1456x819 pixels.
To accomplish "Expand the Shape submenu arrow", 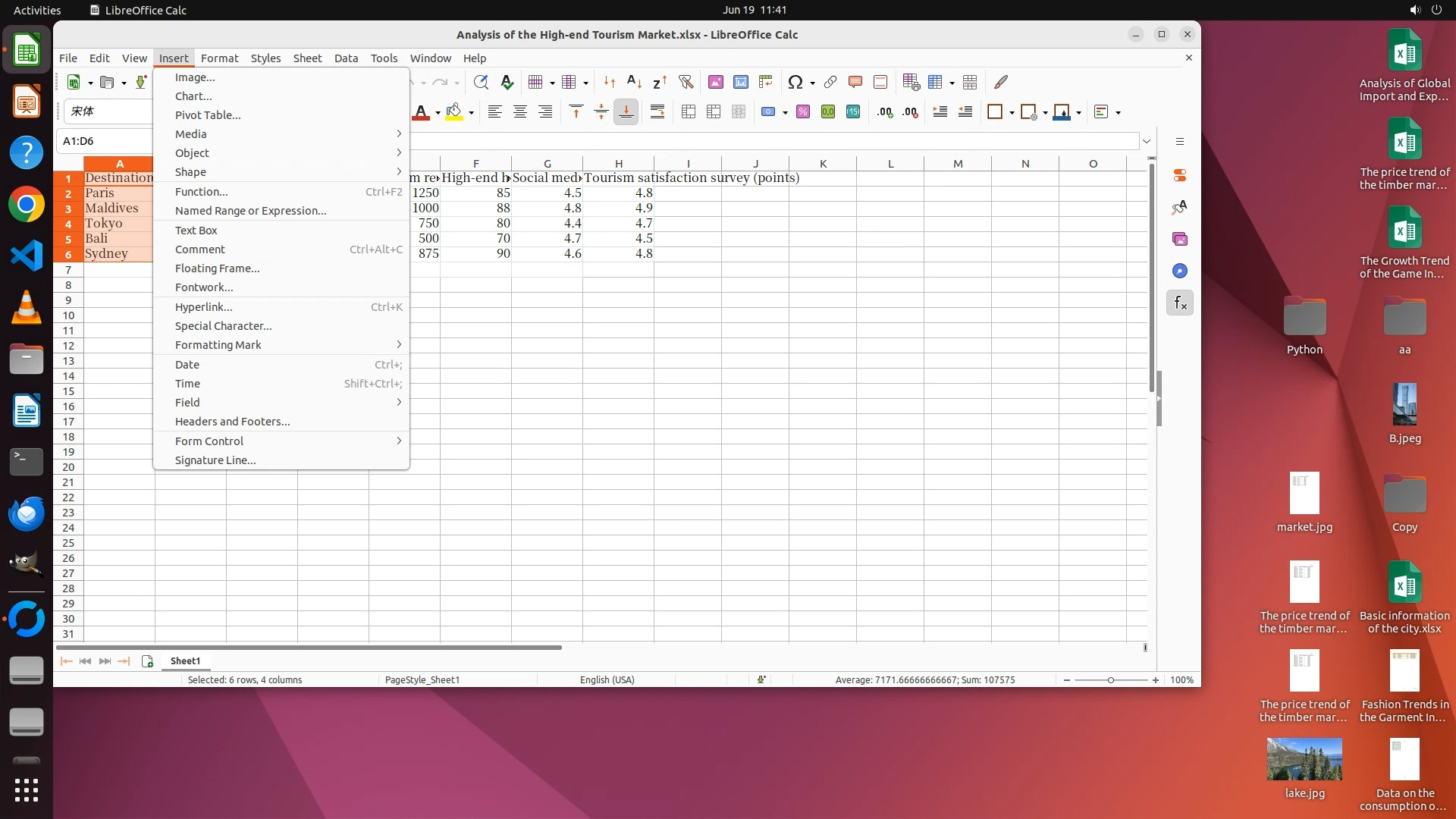I will [399, 172].
